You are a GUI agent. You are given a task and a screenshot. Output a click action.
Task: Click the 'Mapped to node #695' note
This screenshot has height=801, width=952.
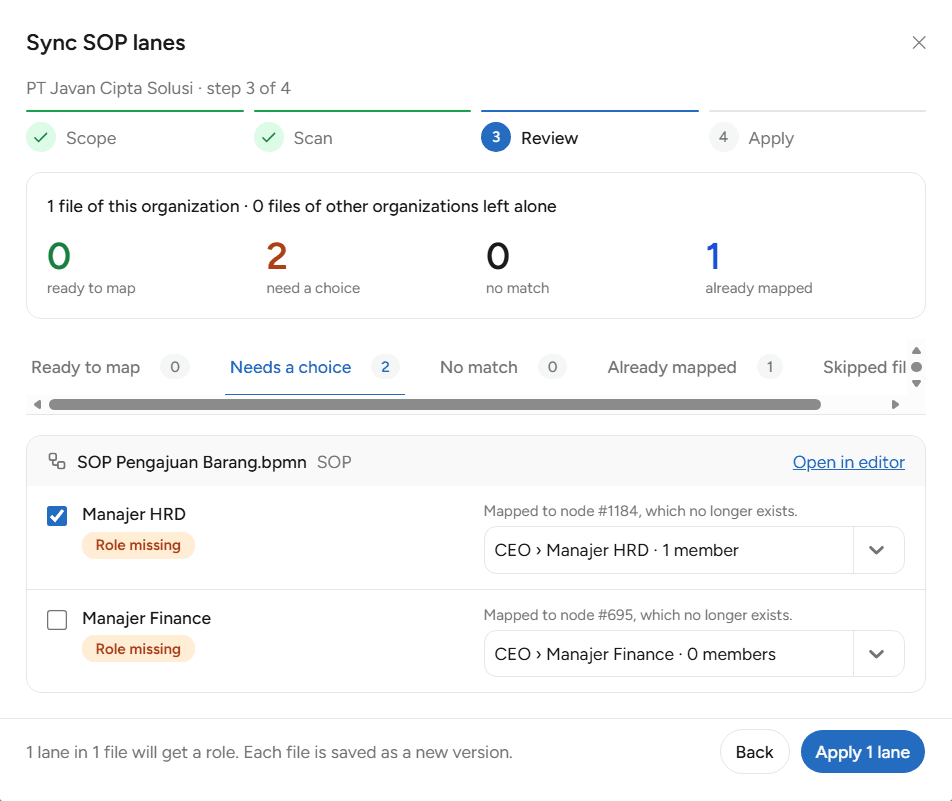click(x=638, y=615)
